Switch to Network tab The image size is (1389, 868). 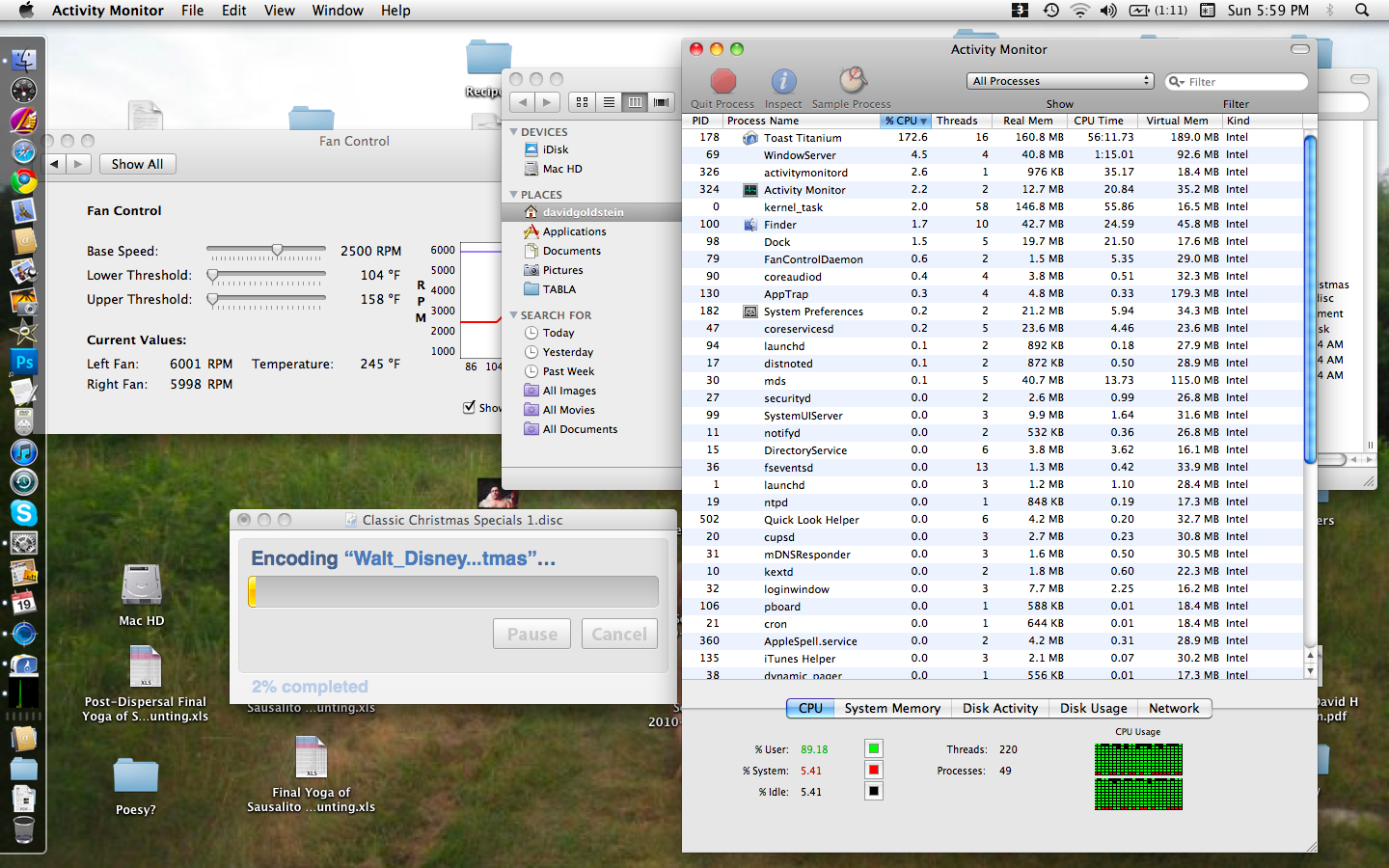point(1174,708)
